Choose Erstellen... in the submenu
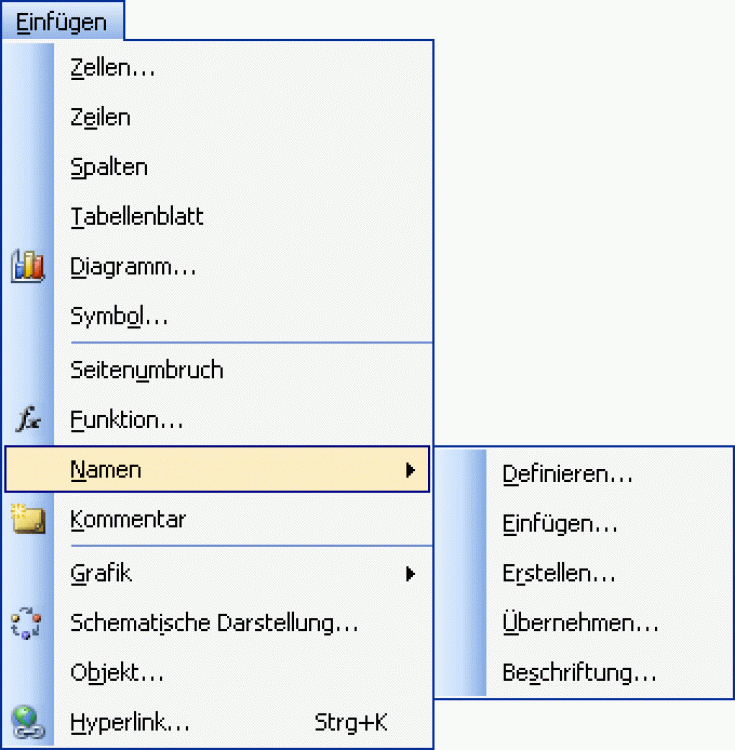This screenshot has height=750, width=735. click(x=559, y=574)
